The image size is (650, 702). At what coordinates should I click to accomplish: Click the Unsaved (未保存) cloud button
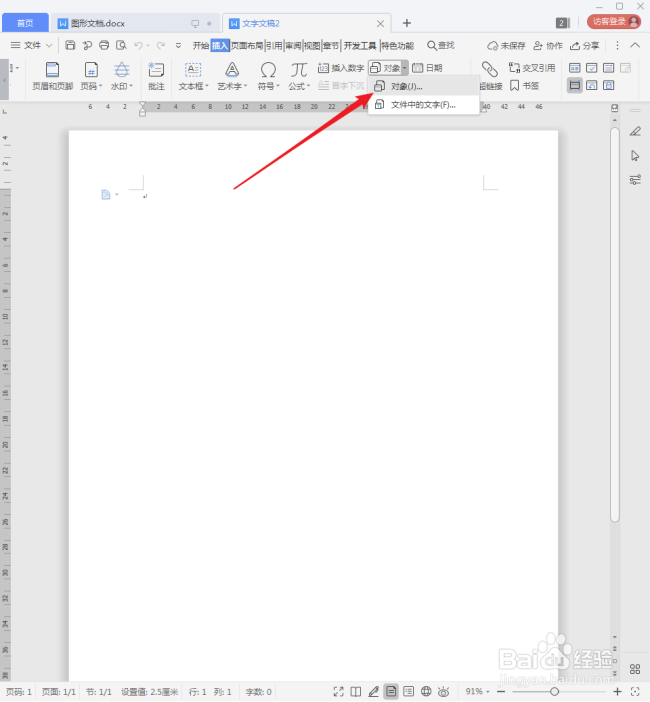(x=506, y=45)
